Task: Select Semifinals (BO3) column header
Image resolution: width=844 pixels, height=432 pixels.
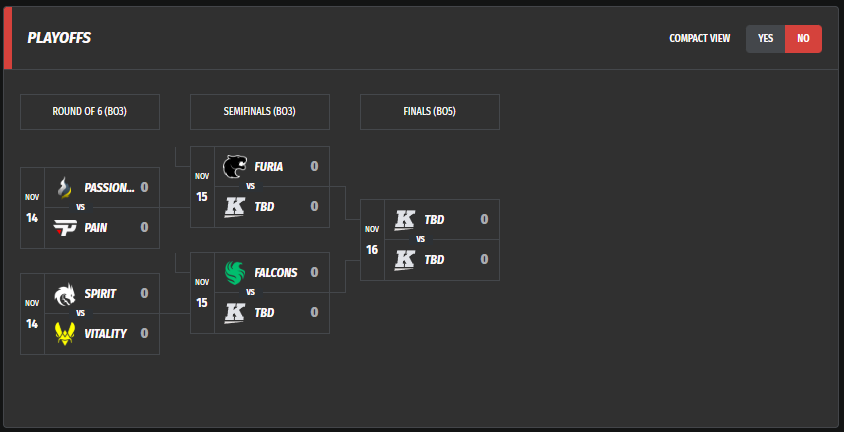Action: point(260,112)
